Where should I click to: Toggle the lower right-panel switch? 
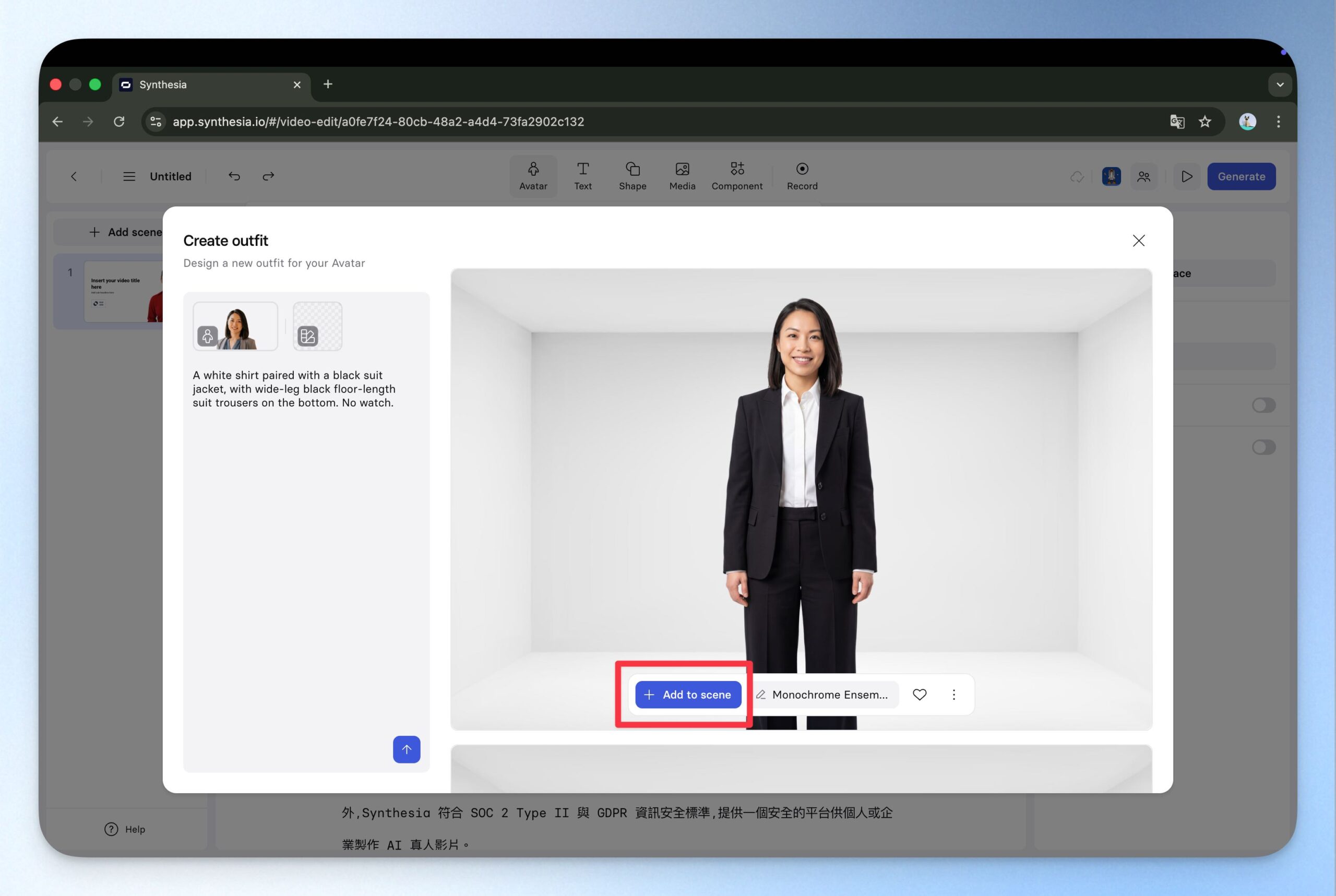1263,447
